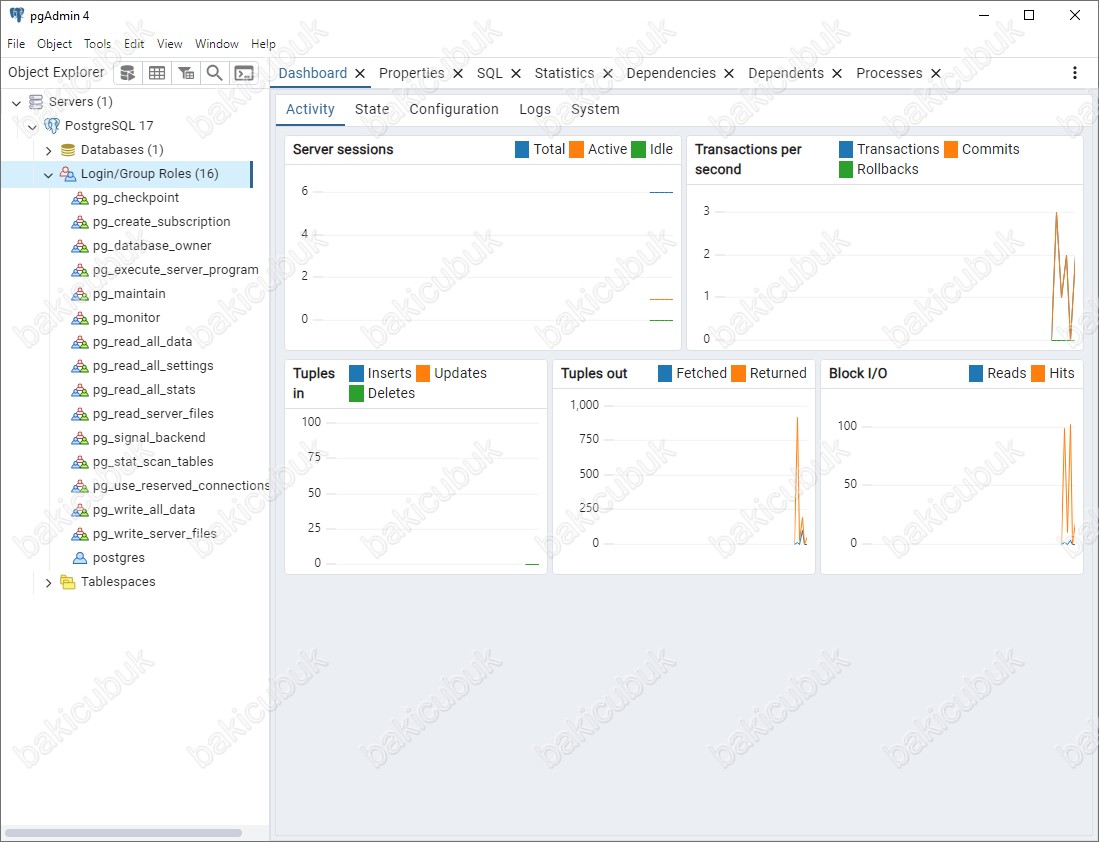Switch to the Dependencies tab
Screen dimensions: 1099x842
671,74
